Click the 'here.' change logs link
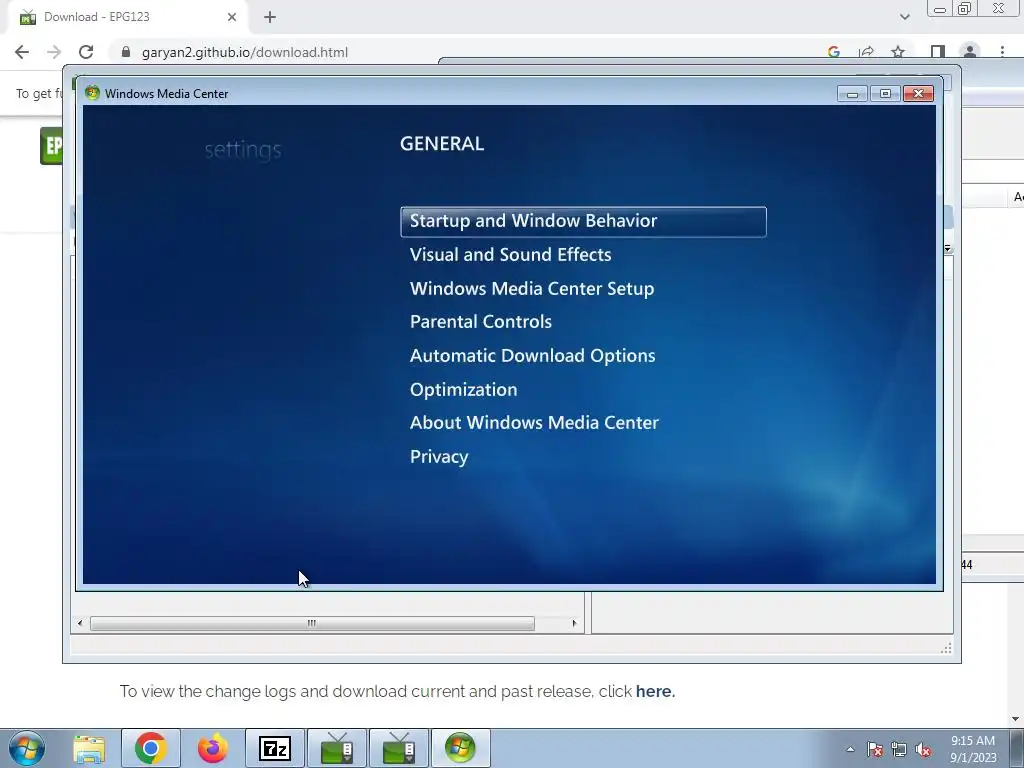 point(655,692)
